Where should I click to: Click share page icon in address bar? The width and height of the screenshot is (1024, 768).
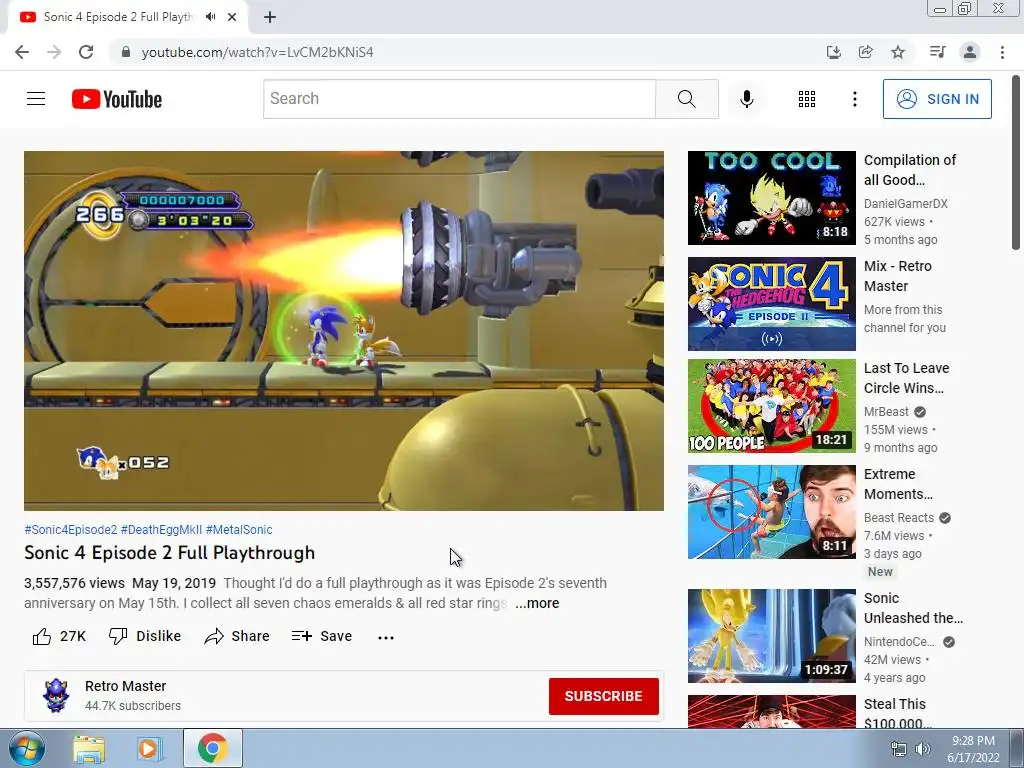coord(865,52)
